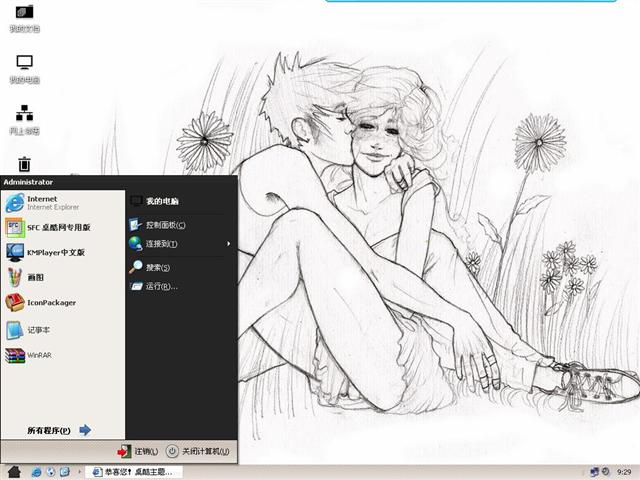
Task: Launch IconPackager from start menu
Action: (63, 303)
